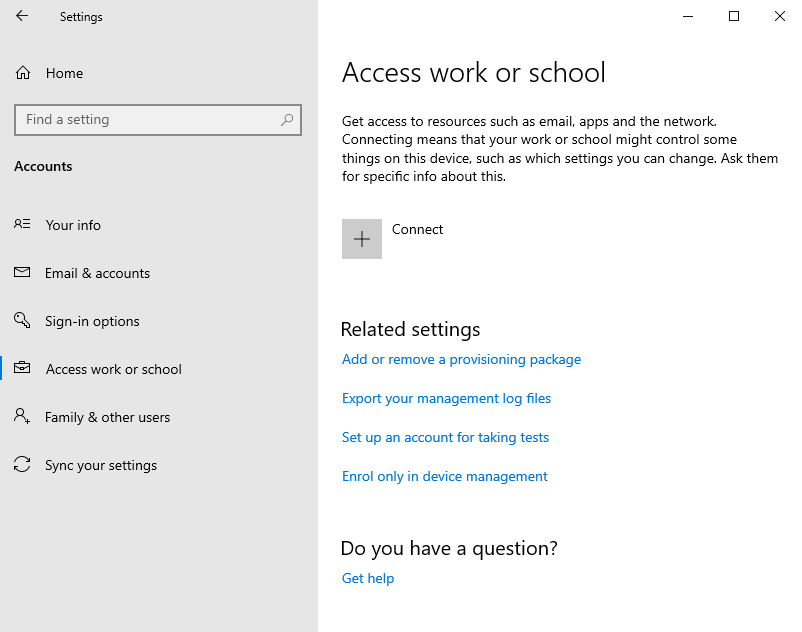This screenshot has width=802, height=632.
Task: Click the Family & other users person icon
Action: (x=22, y=416)
